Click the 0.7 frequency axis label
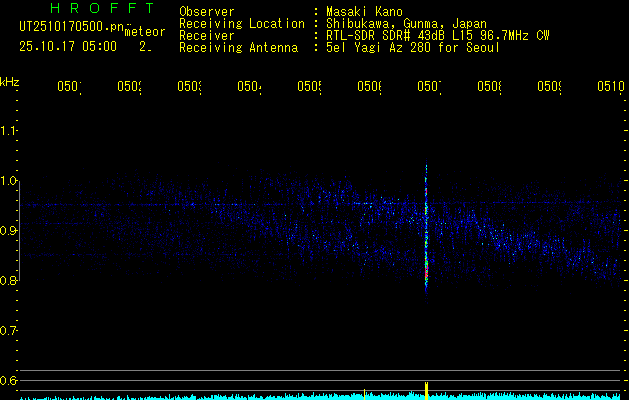The image size is (629, 400). point(10,330)
